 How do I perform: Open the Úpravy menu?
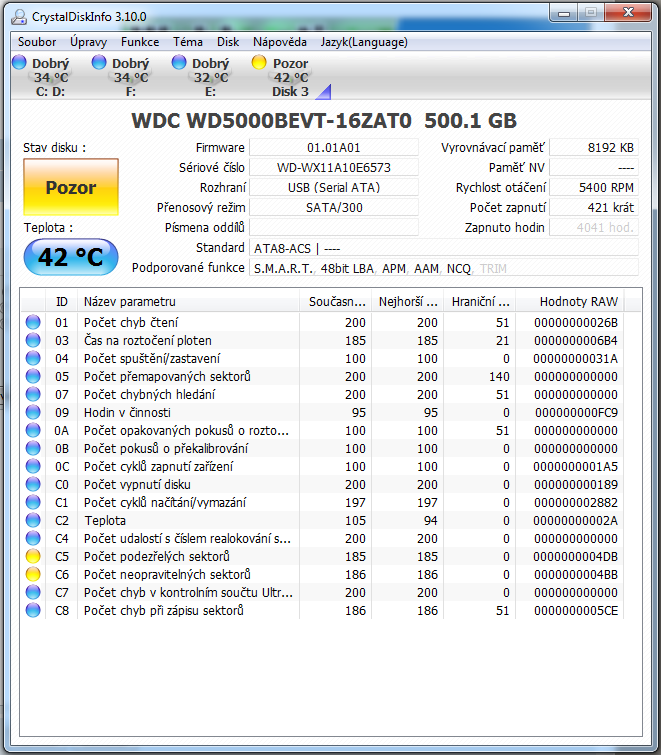tap(89, 42)
